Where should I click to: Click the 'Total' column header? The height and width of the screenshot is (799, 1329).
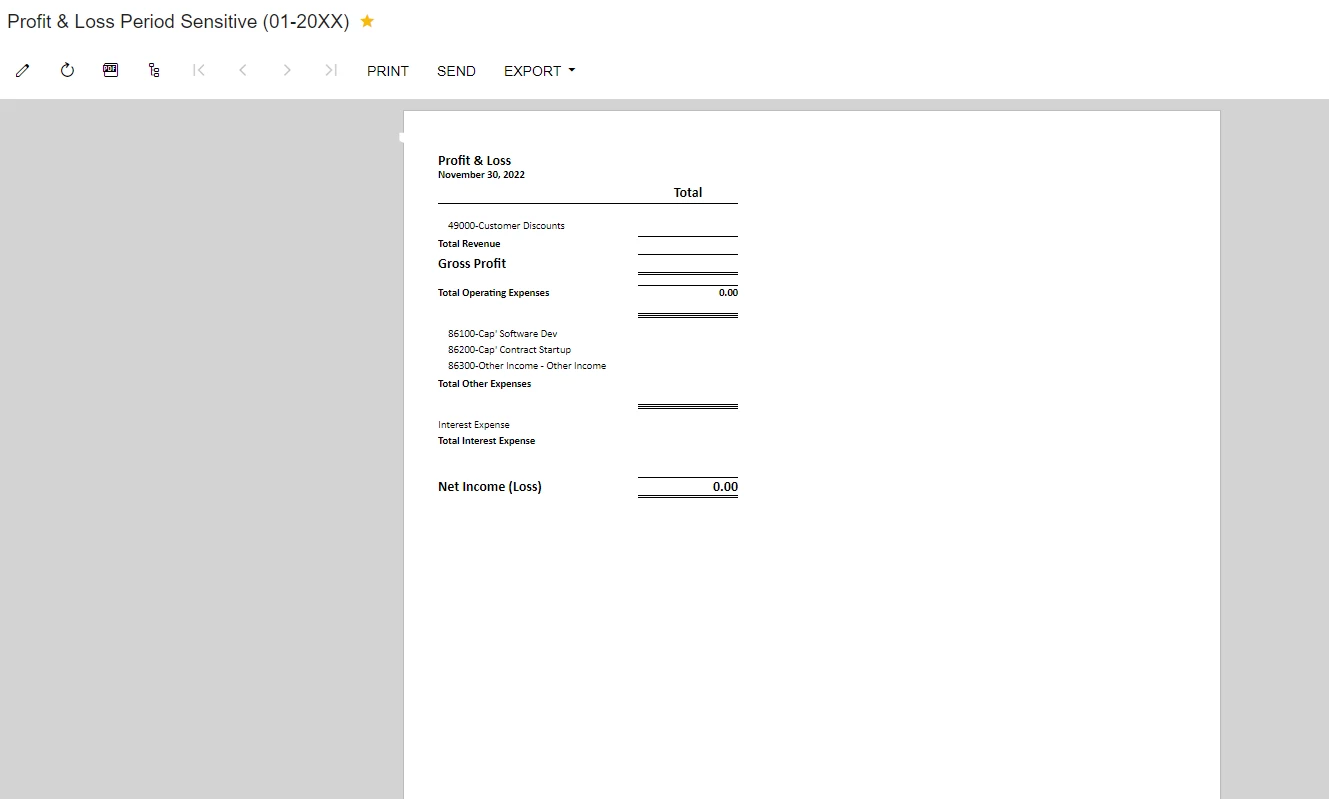tap(688, 192)
